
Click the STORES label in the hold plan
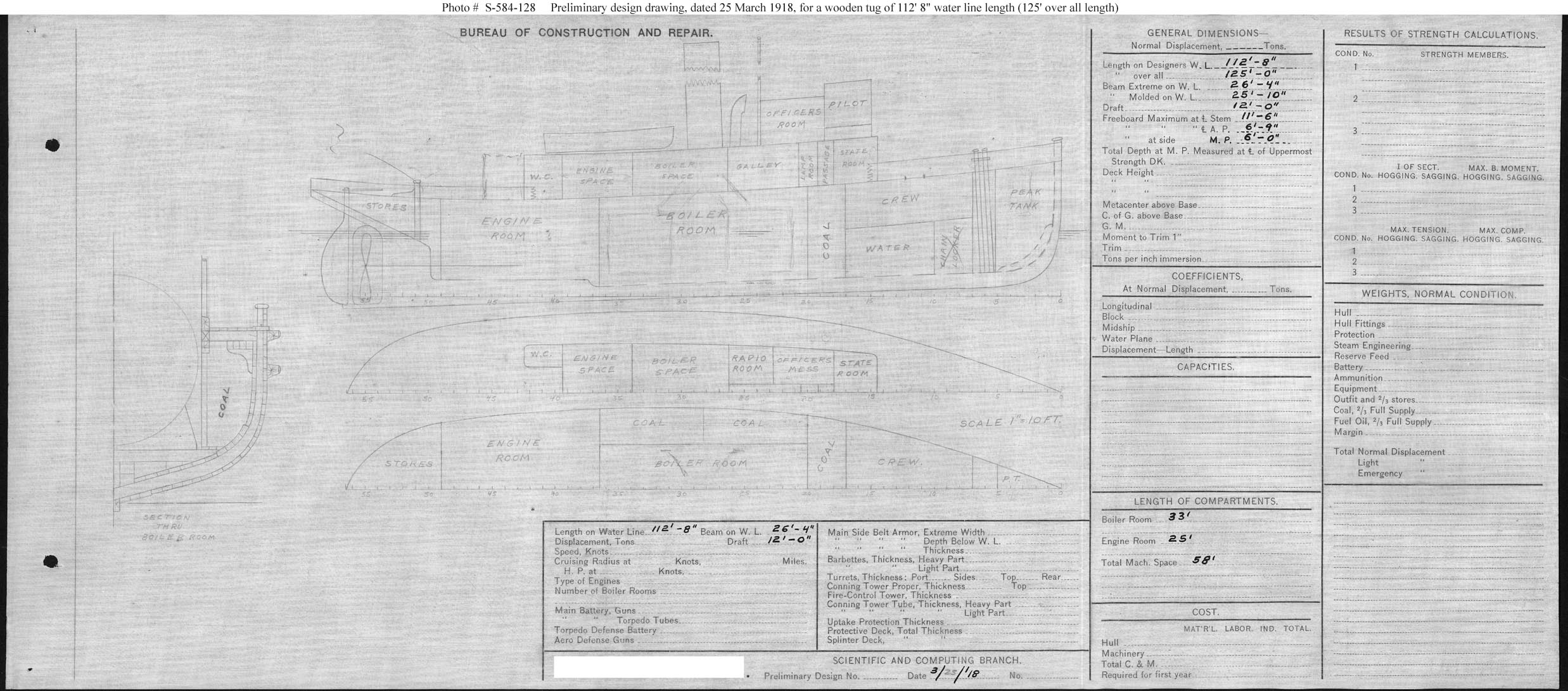tap(409, 463)
